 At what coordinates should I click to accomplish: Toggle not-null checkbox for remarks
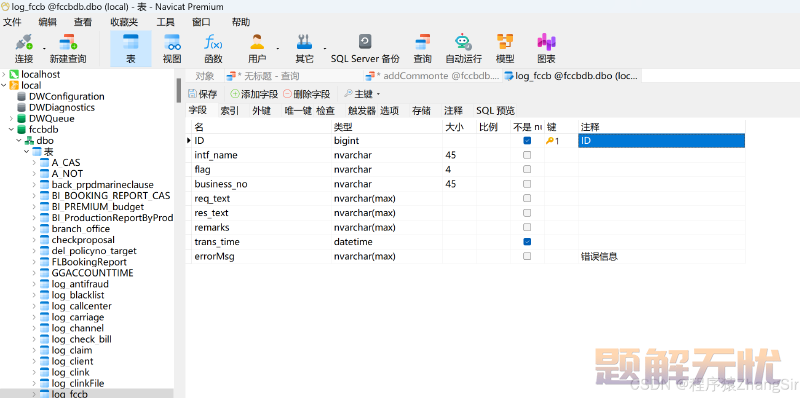[x=527, y=227]
